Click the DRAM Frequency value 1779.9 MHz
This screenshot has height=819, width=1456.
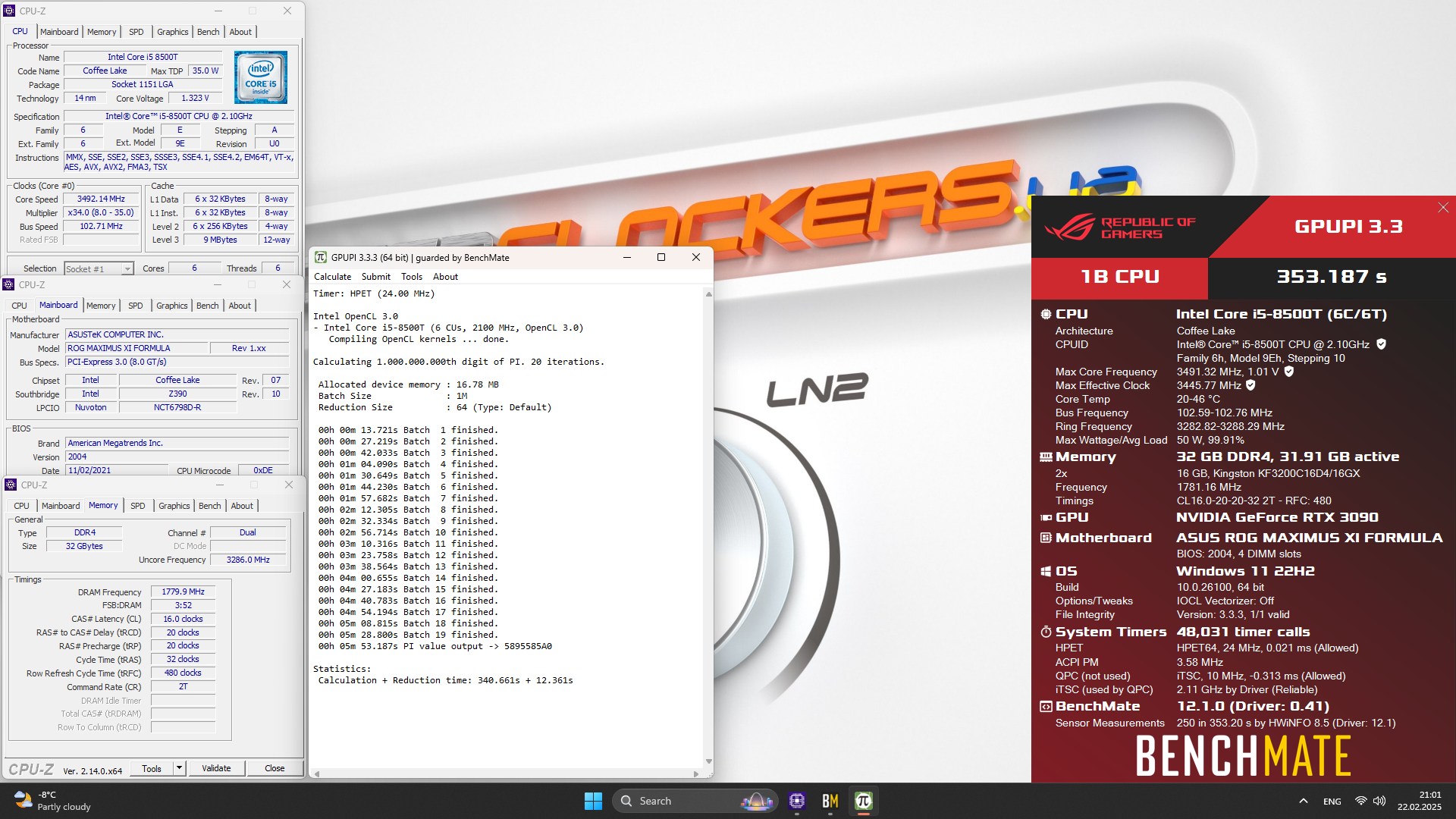point(184,591)
